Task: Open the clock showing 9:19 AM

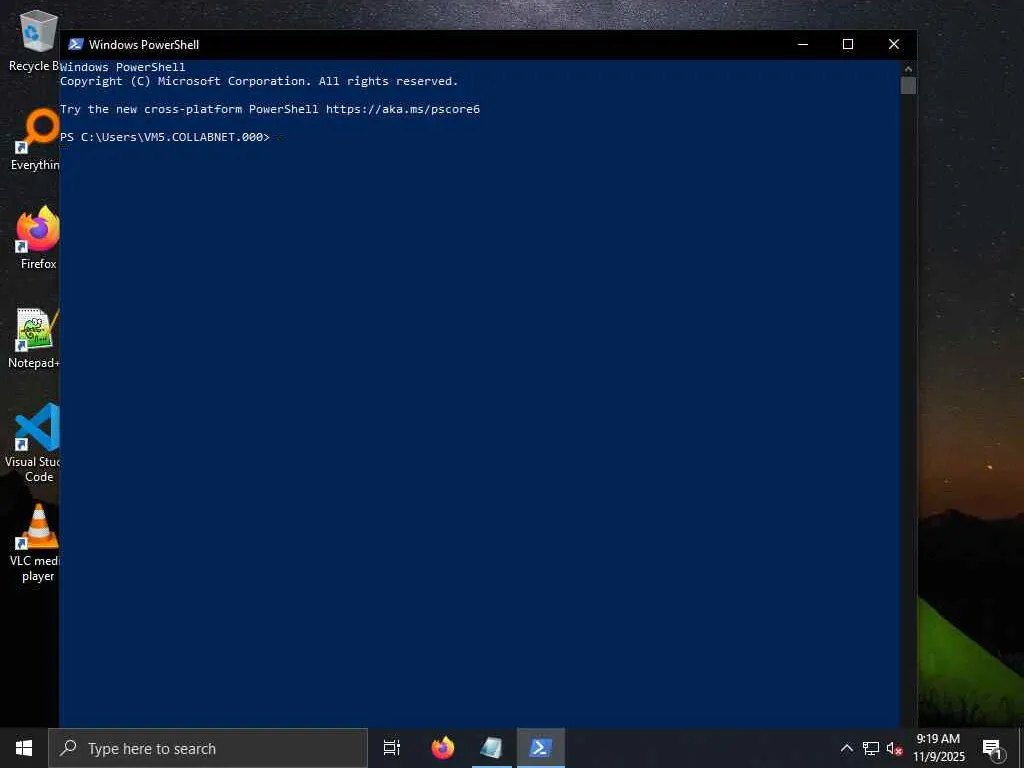Action: [938, 748]
